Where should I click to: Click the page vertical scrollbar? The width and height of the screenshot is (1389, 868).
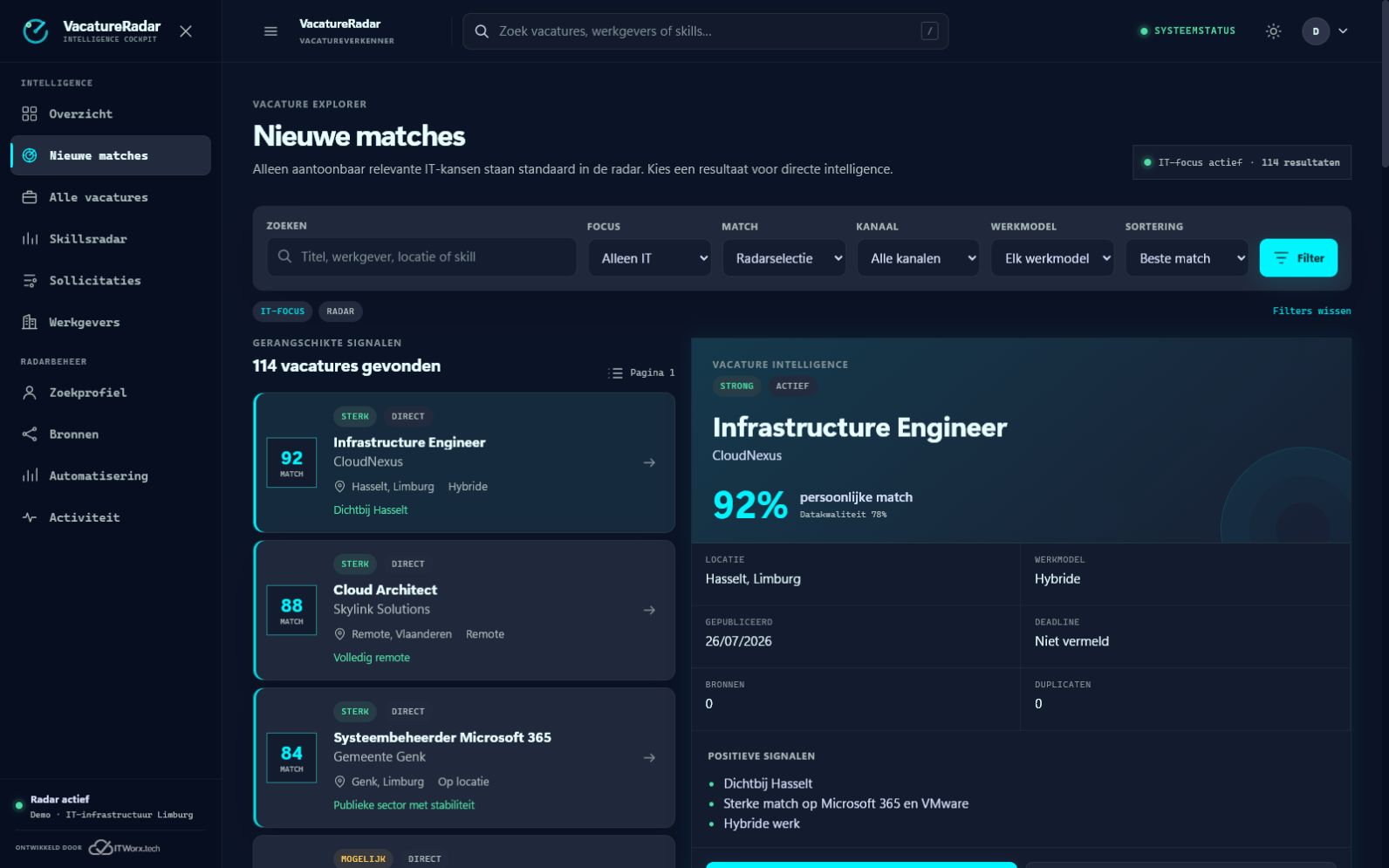coord(1385,84)
